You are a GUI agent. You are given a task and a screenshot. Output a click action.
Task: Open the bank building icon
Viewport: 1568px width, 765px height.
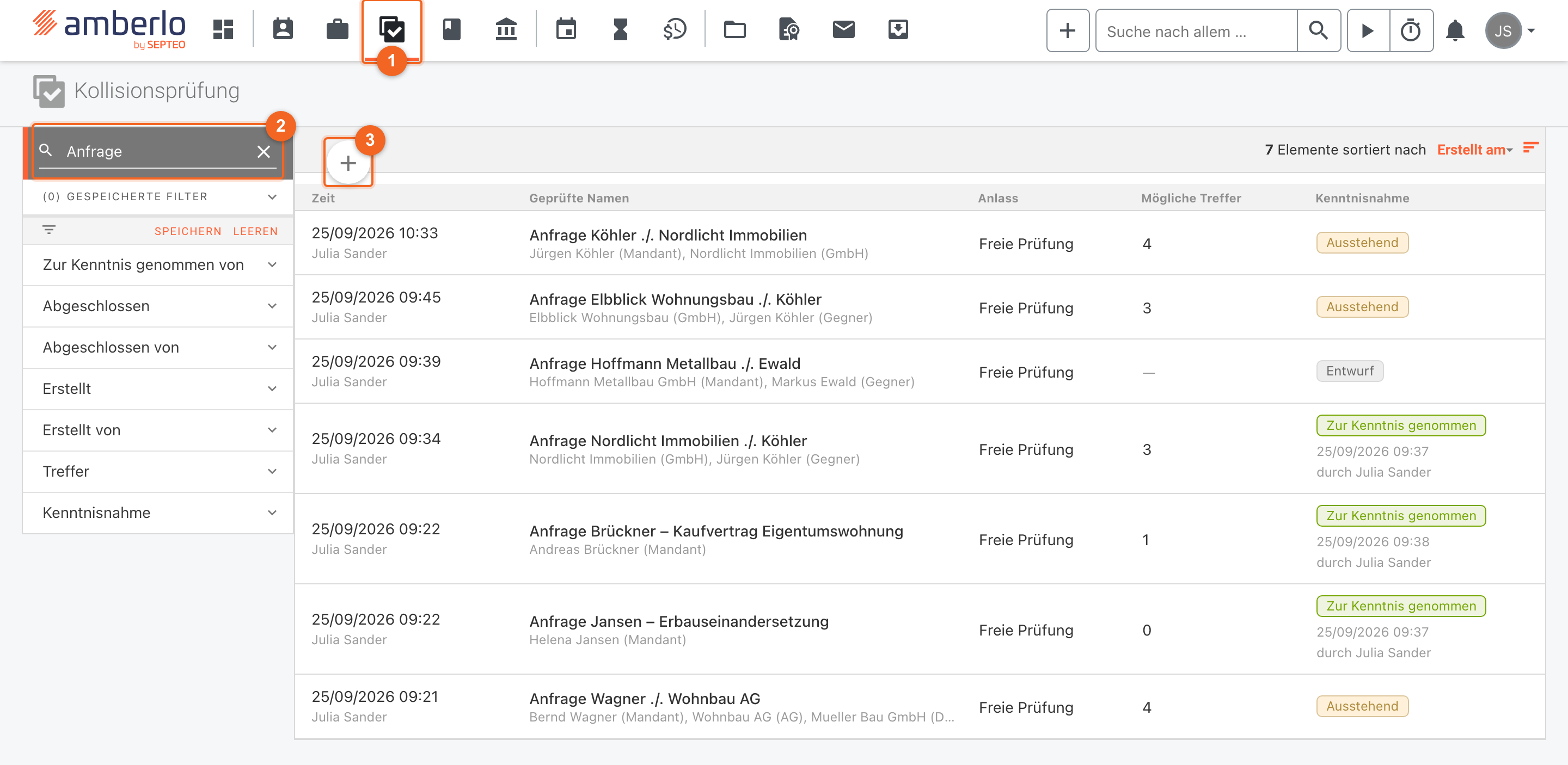[506, 29]
